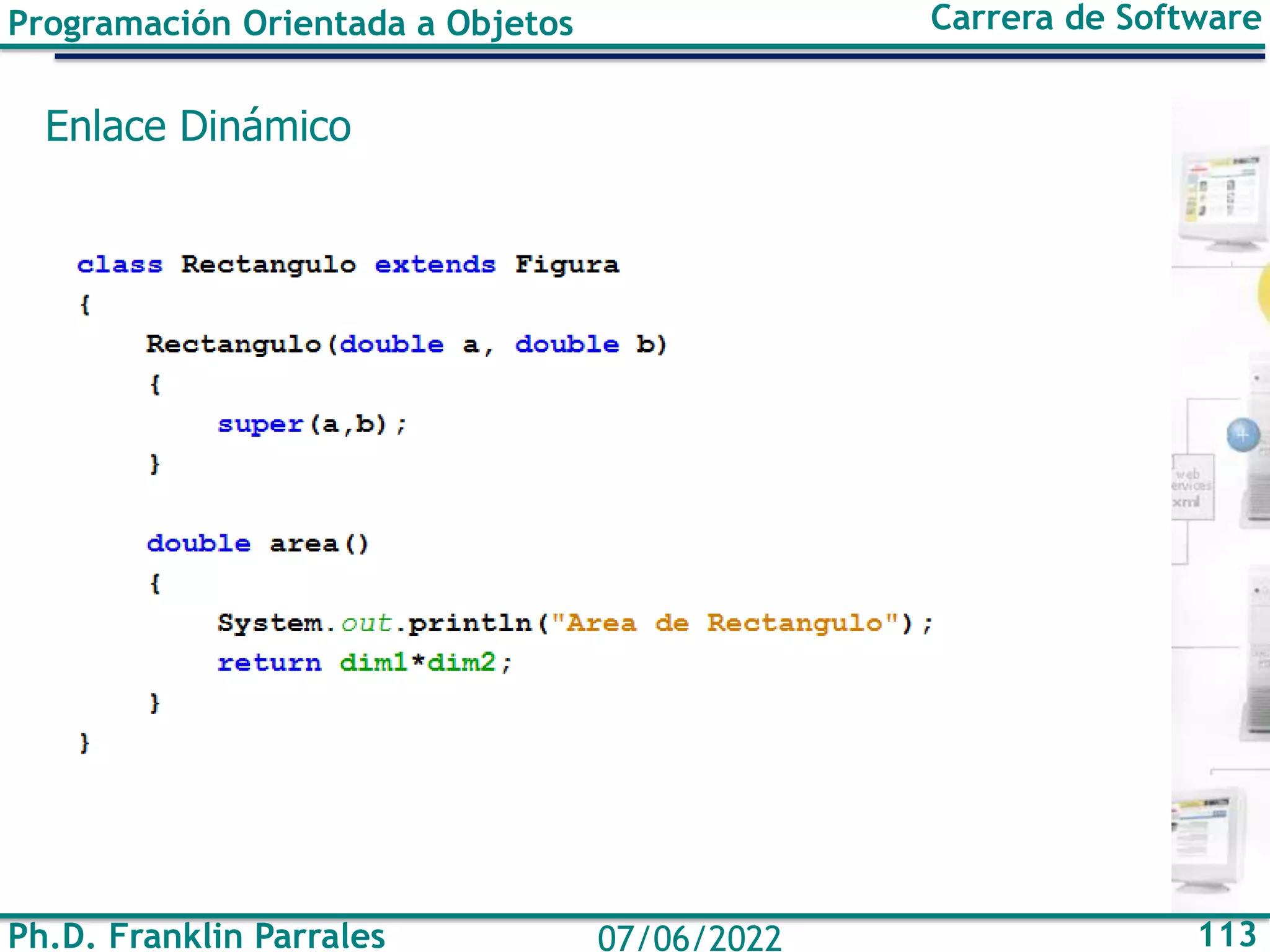This screenshot has width=1270, height=952.
Task: Click the 'return dim1*dim2;' statement
Action: point(365,663)
